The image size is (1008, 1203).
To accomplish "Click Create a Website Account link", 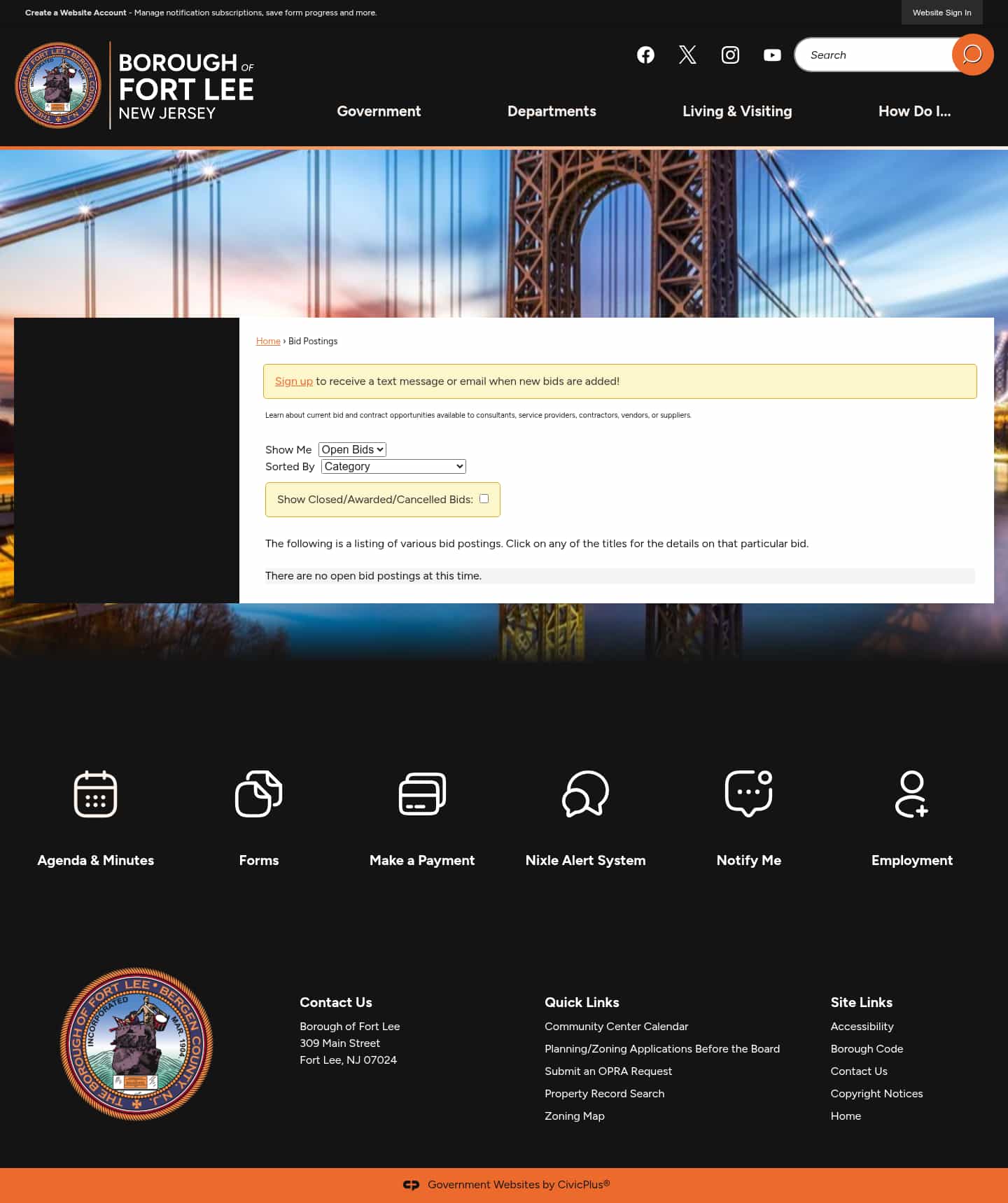I will [76, 13].
